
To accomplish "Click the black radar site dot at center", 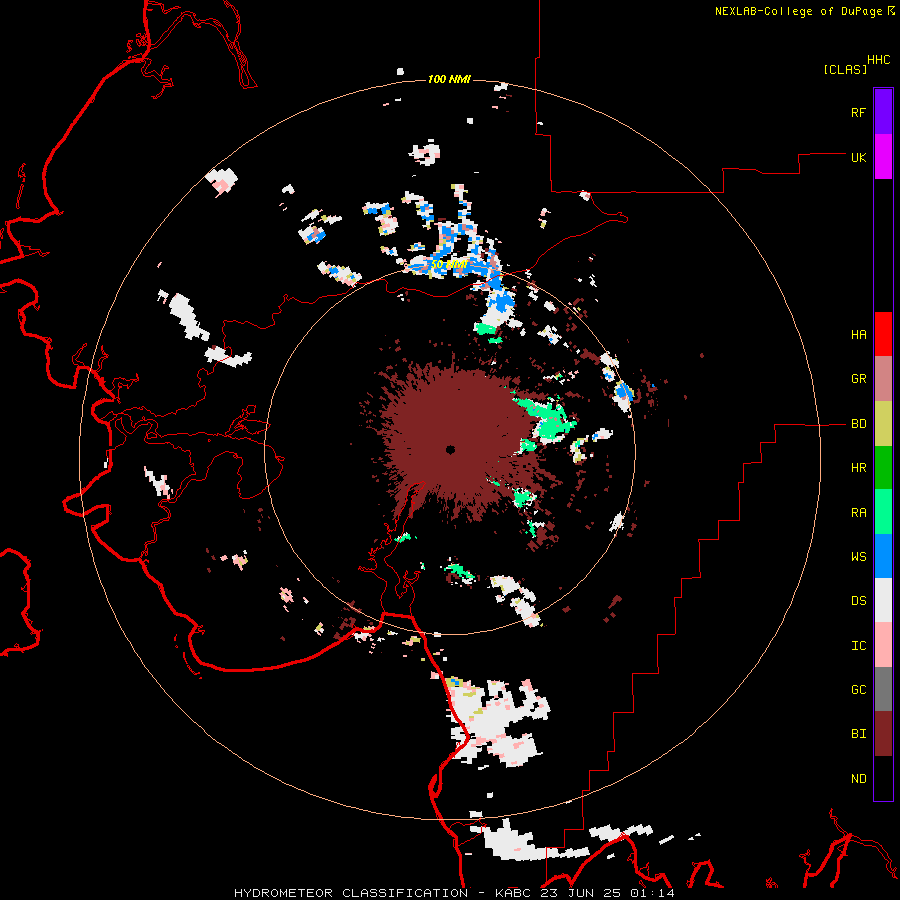I will pos(451,449).
